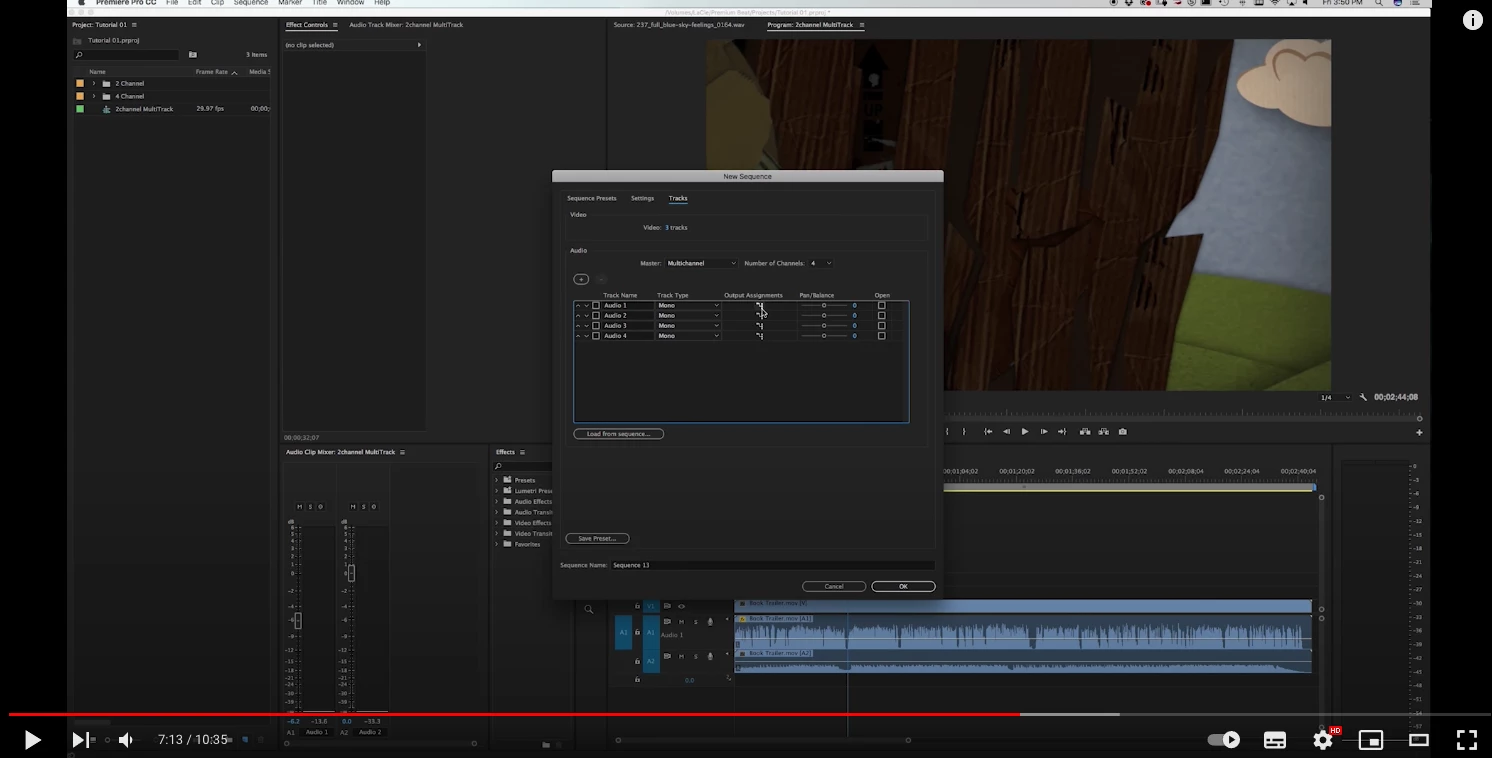Click the Save Preset button
Screen dimensions: 1492x758
pos(597,538)
